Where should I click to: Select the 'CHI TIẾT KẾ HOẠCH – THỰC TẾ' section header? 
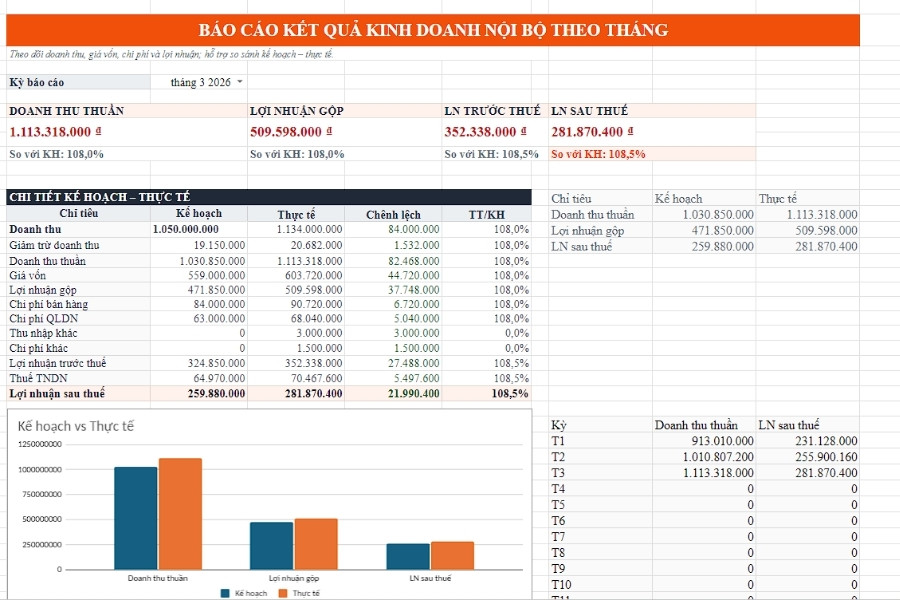tap(269, 197)
